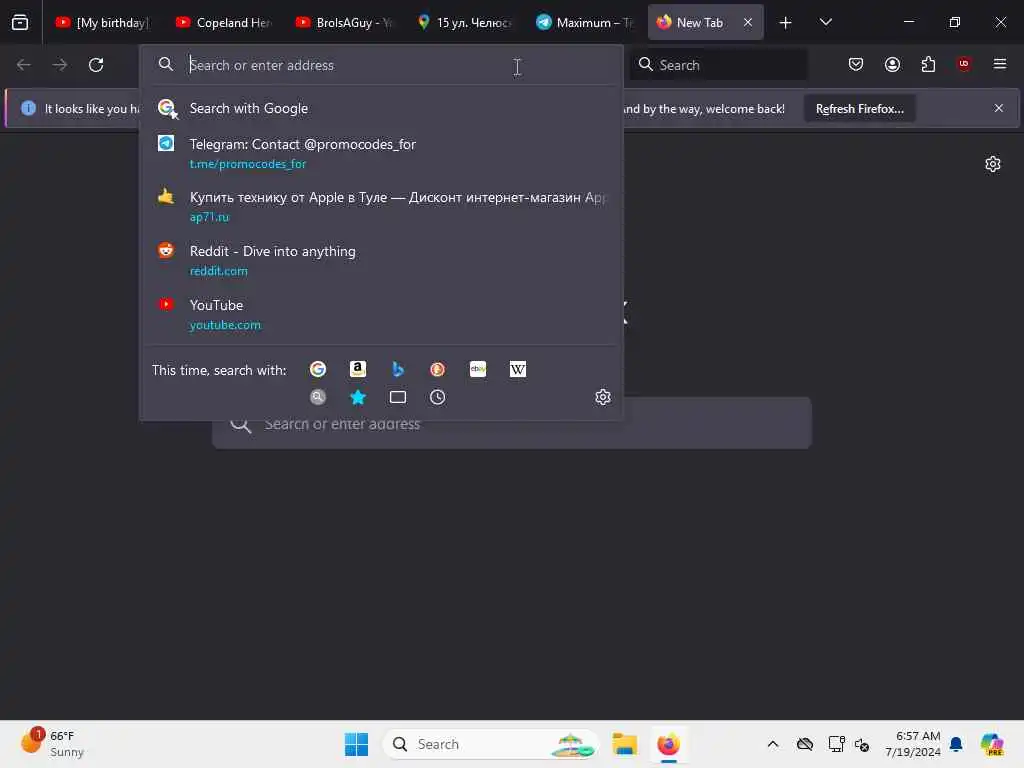Open File Explorer from the taskbar

pos(624,744)
